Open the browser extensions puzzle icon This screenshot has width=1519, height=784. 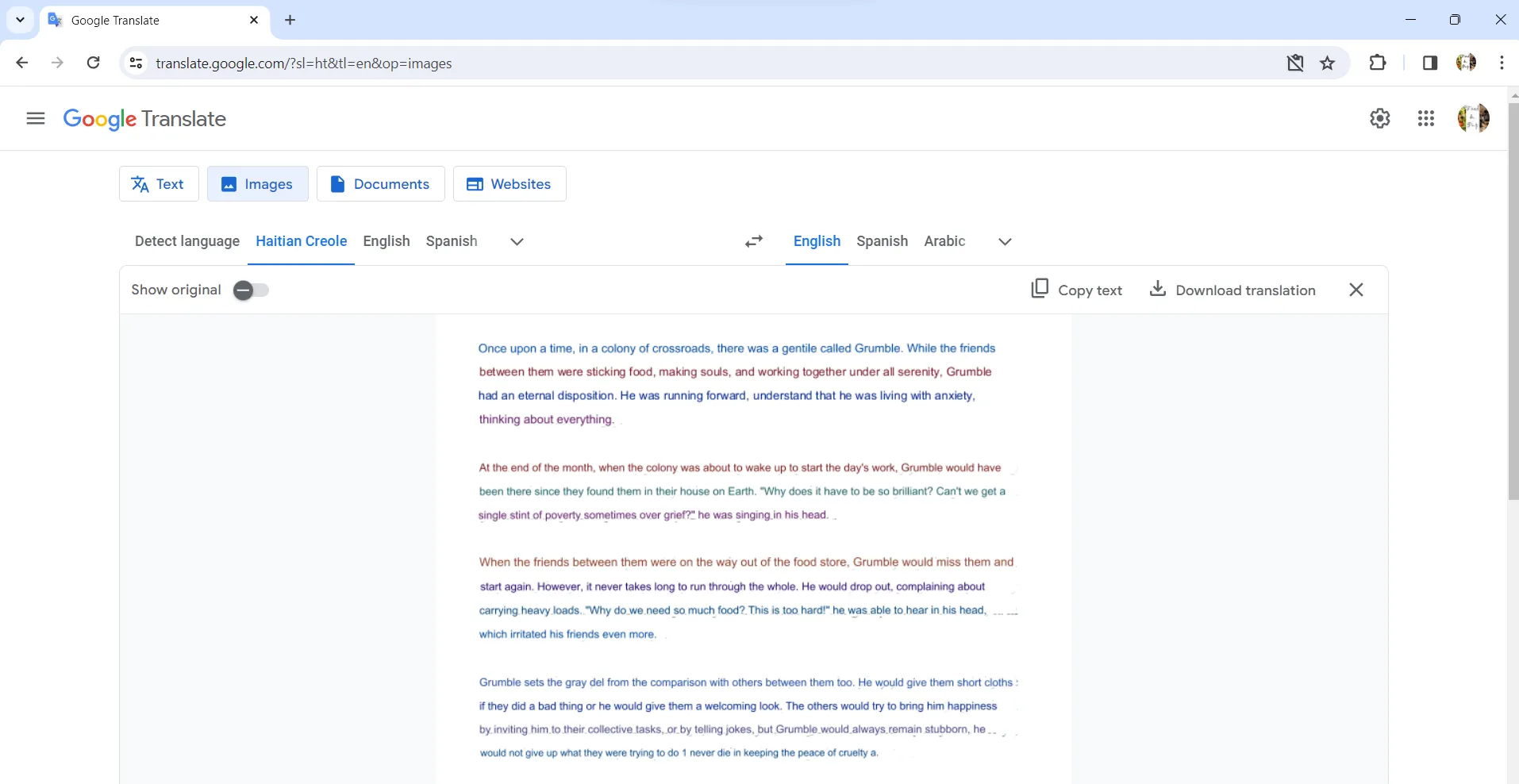(1379, 63)
